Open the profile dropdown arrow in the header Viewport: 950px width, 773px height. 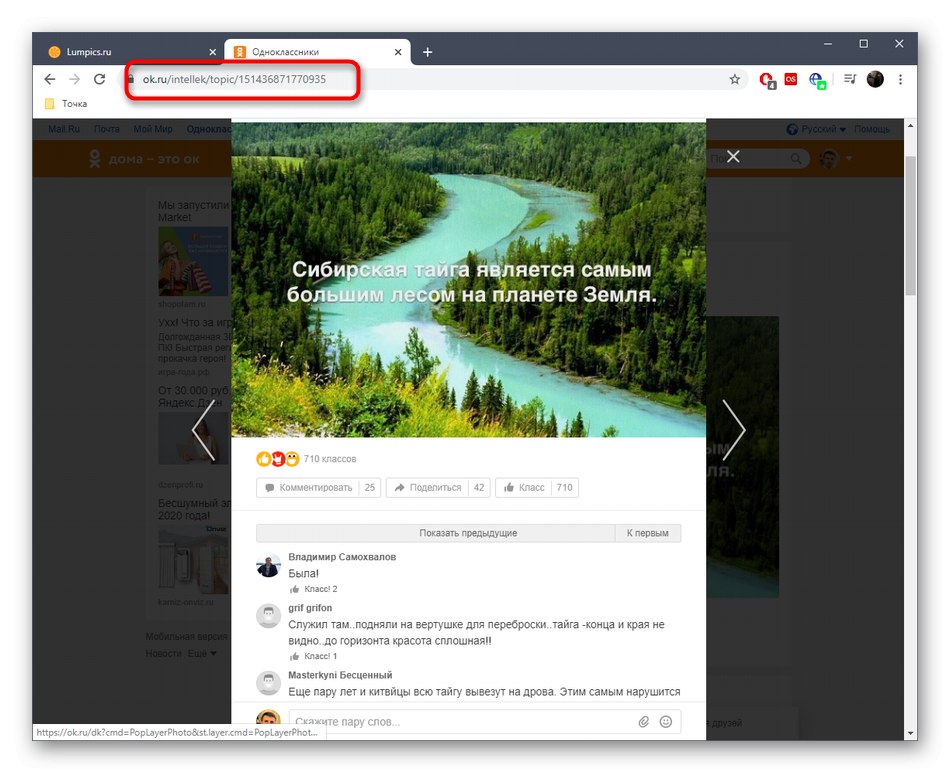849,159
